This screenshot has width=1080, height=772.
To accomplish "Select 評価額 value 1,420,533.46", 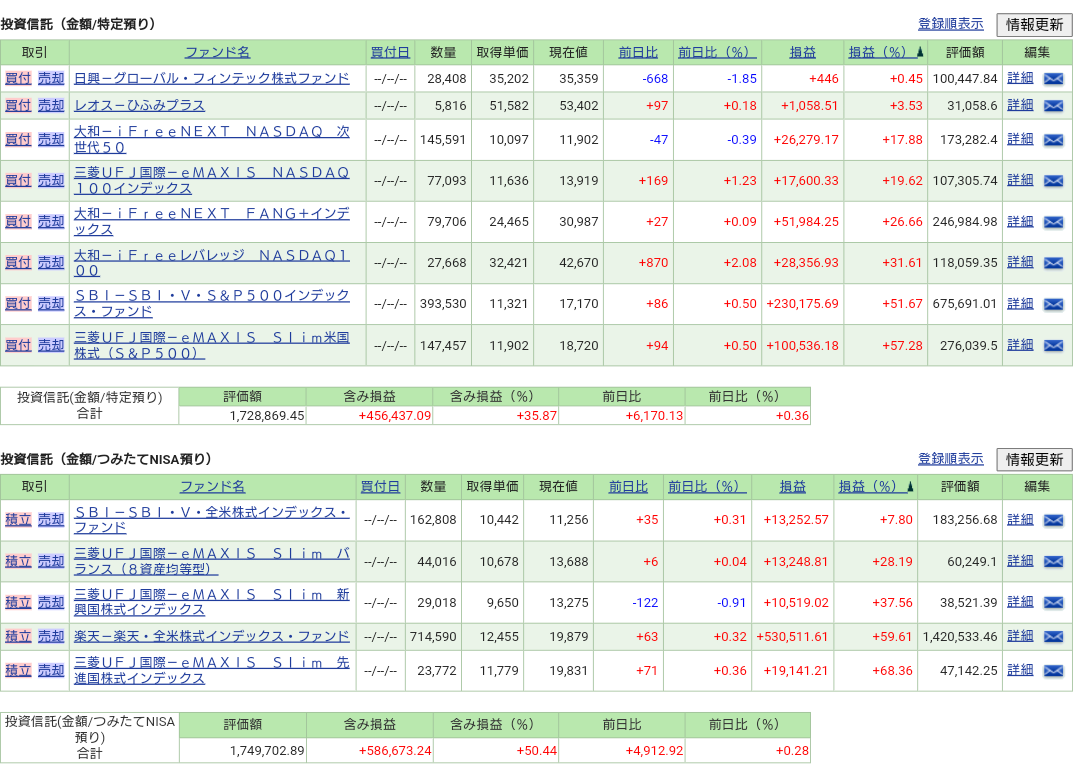I will pyautogui.click(x=960, y=636).
